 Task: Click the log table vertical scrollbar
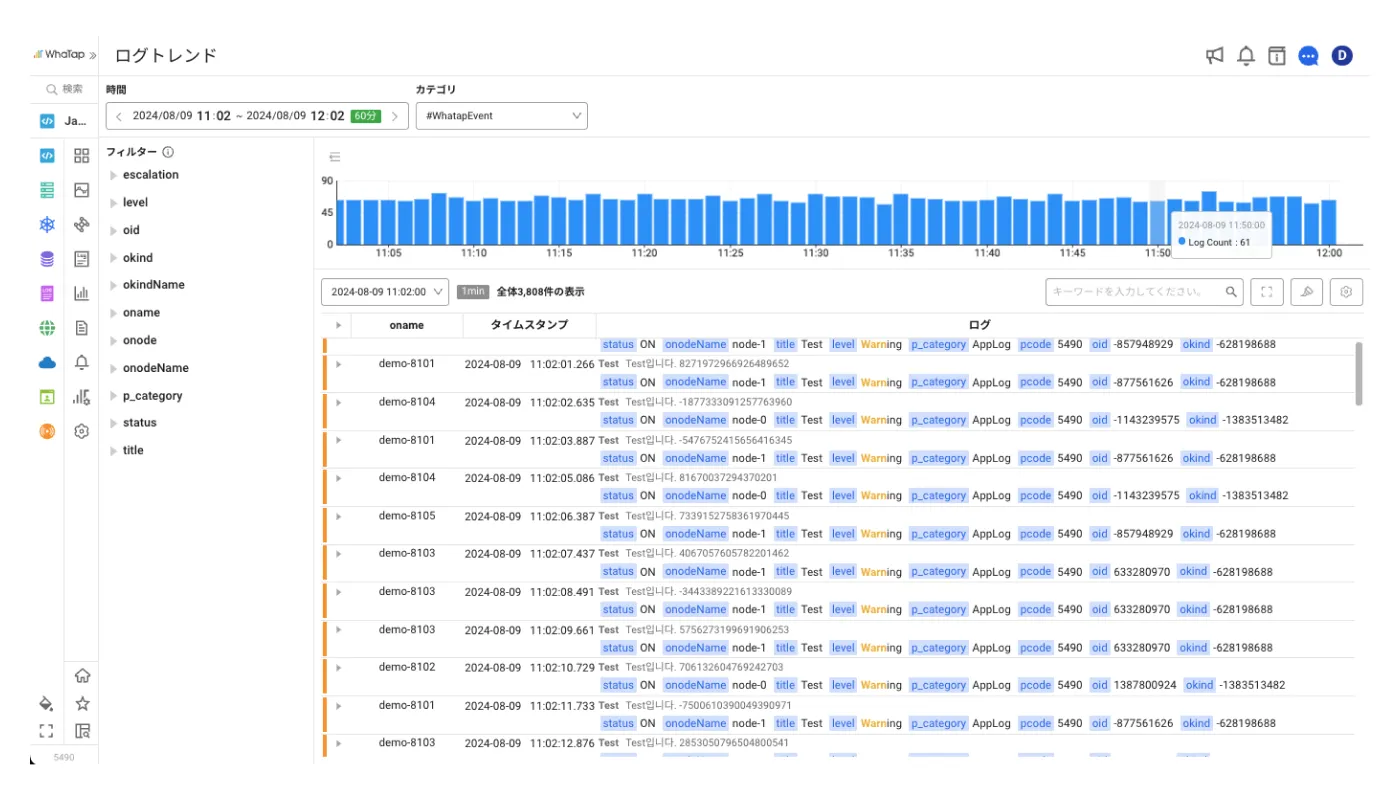pyautogui.click(x=1359, y=373)
